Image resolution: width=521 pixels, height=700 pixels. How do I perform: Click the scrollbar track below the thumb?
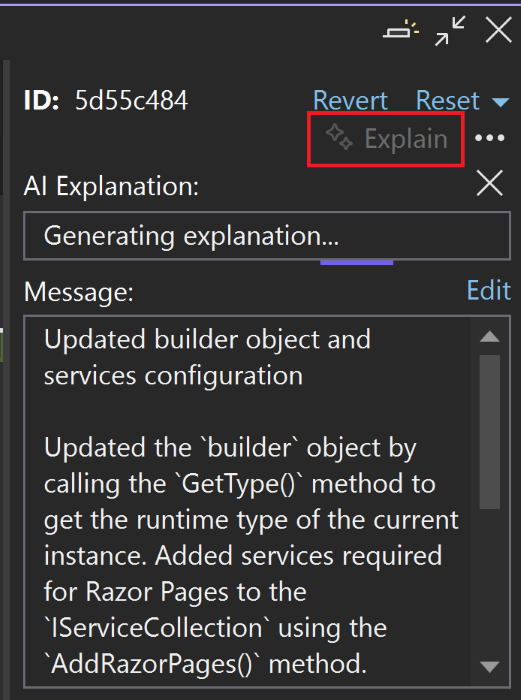(x=490, y=583)
